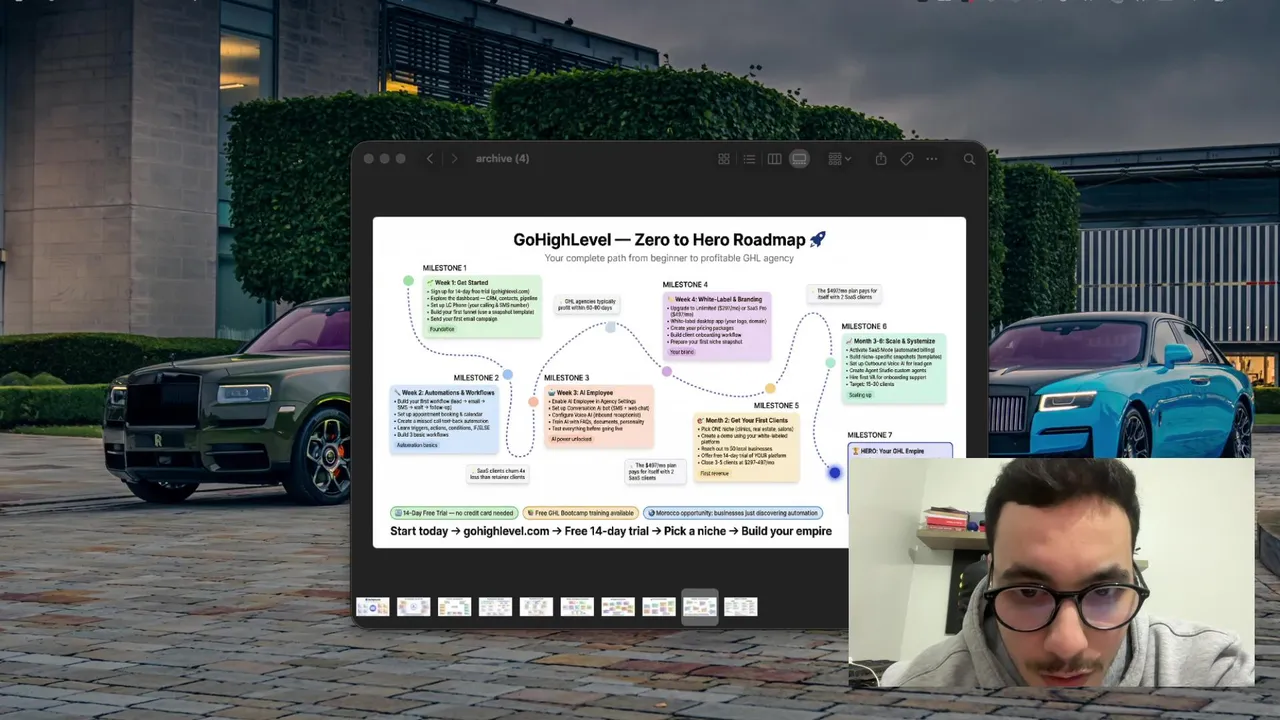
Task: Select the third thumbnail in gallery filmstrip
Action: (x=454, y=607)
